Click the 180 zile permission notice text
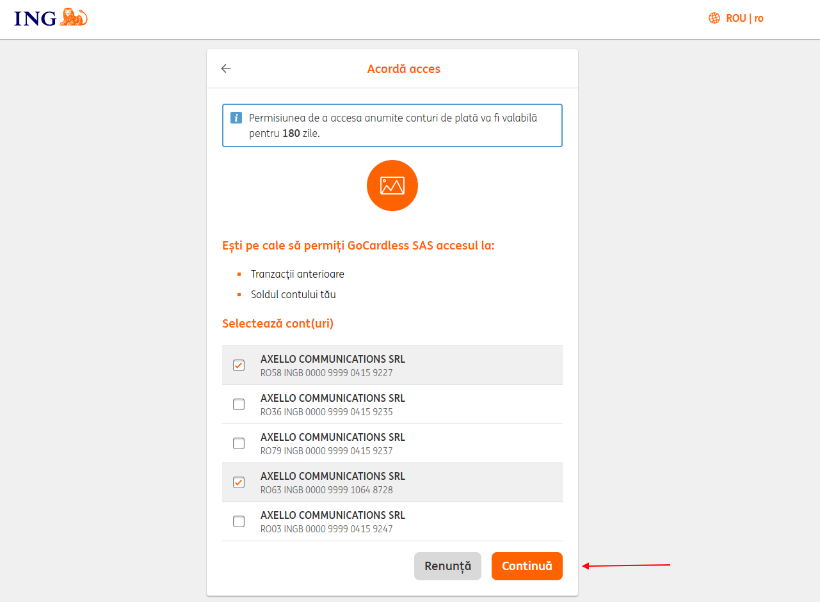The image size is (820, 602). pos(393,126)
